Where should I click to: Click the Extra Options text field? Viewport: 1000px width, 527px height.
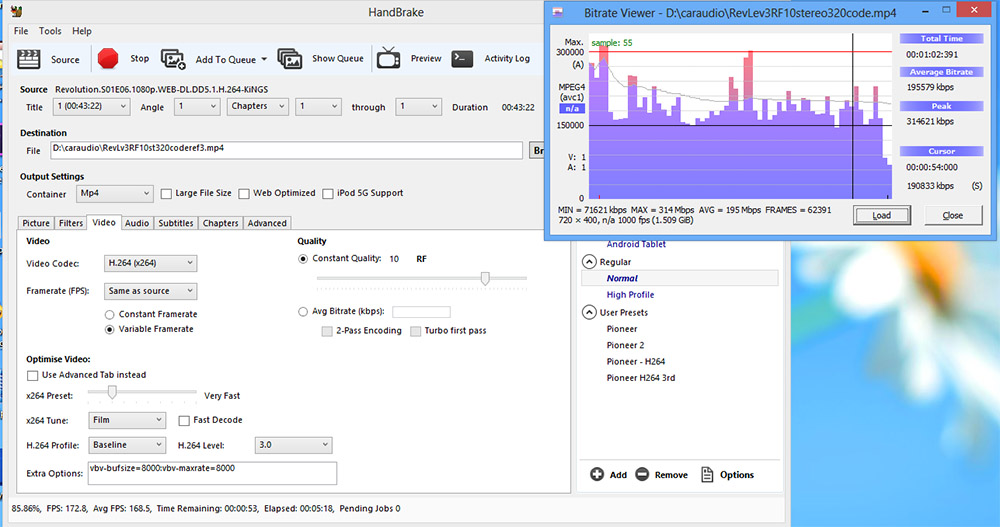pos(212,473)
